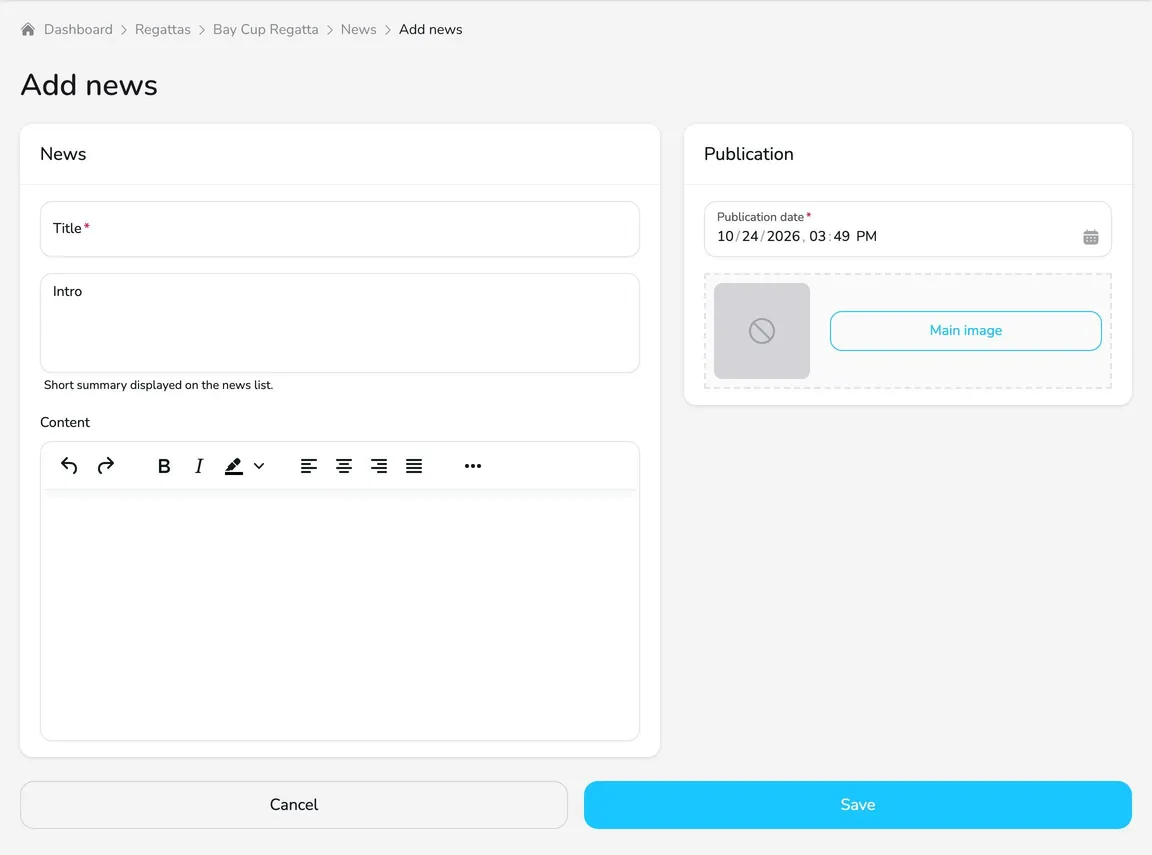Viewport: 1152px width, 855px height.
Task: Select the day 24 in publication date
Action: coord(749,237)
